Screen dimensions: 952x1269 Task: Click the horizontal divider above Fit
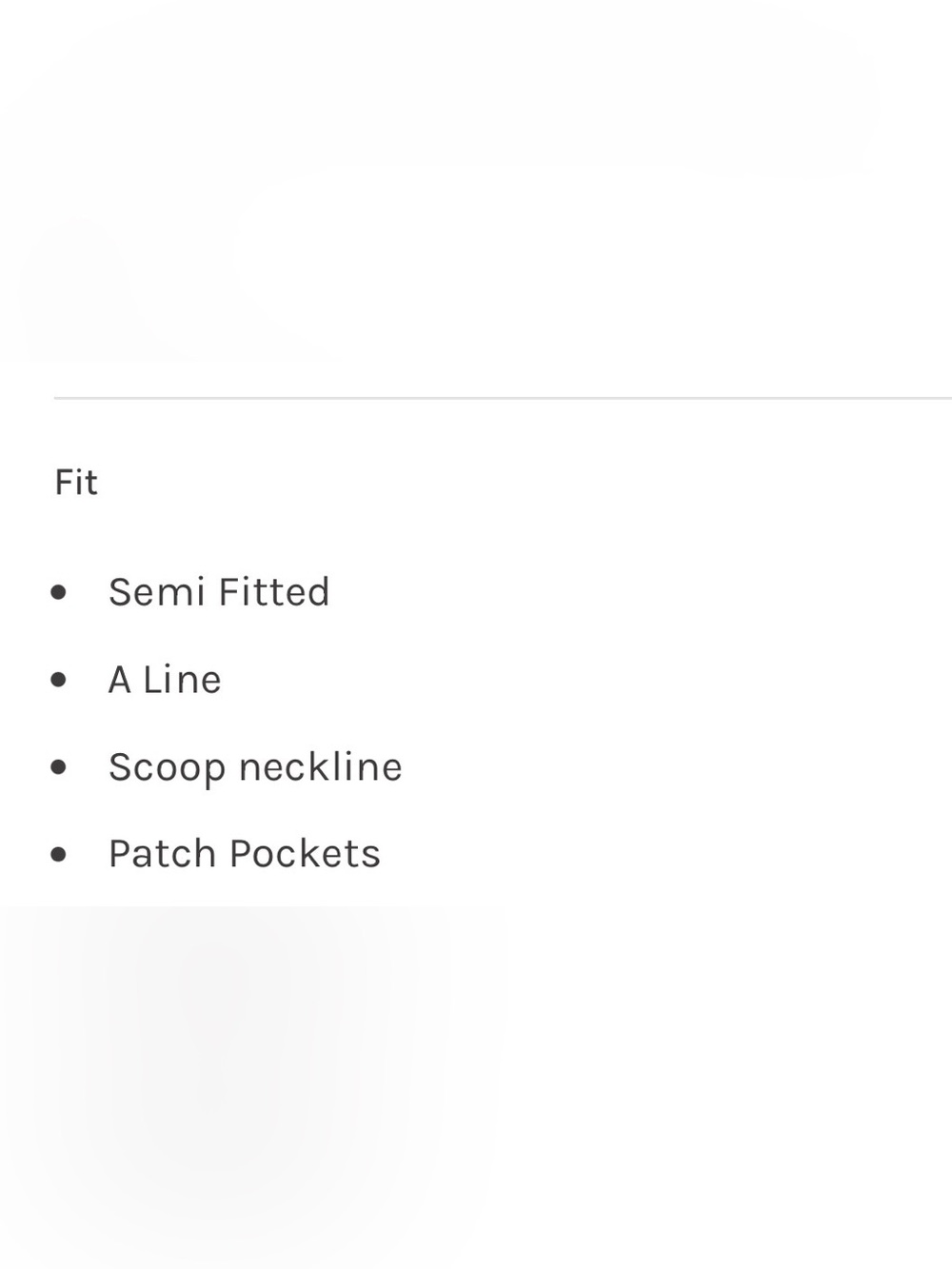(503, 398)
